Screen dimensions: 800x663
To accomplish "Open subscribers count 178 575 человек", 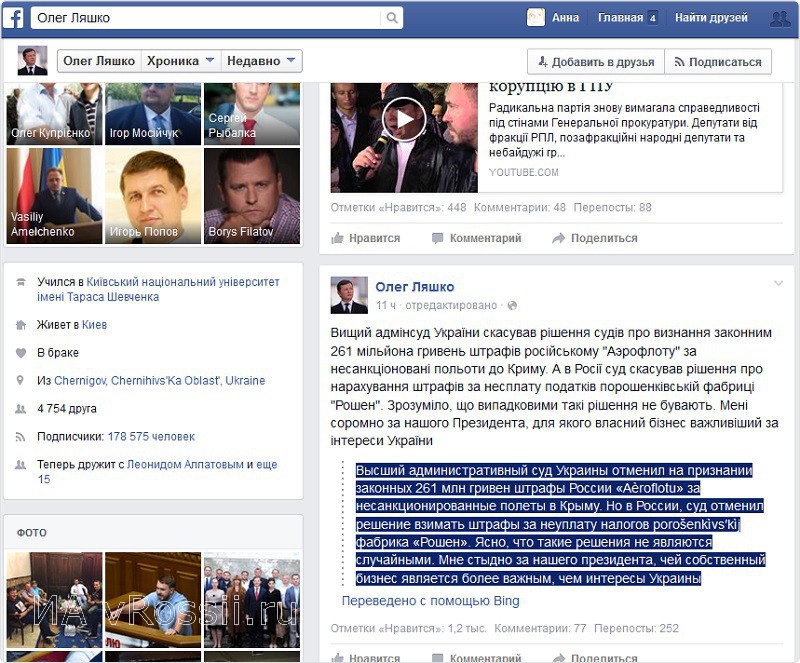I will point(151,437).
